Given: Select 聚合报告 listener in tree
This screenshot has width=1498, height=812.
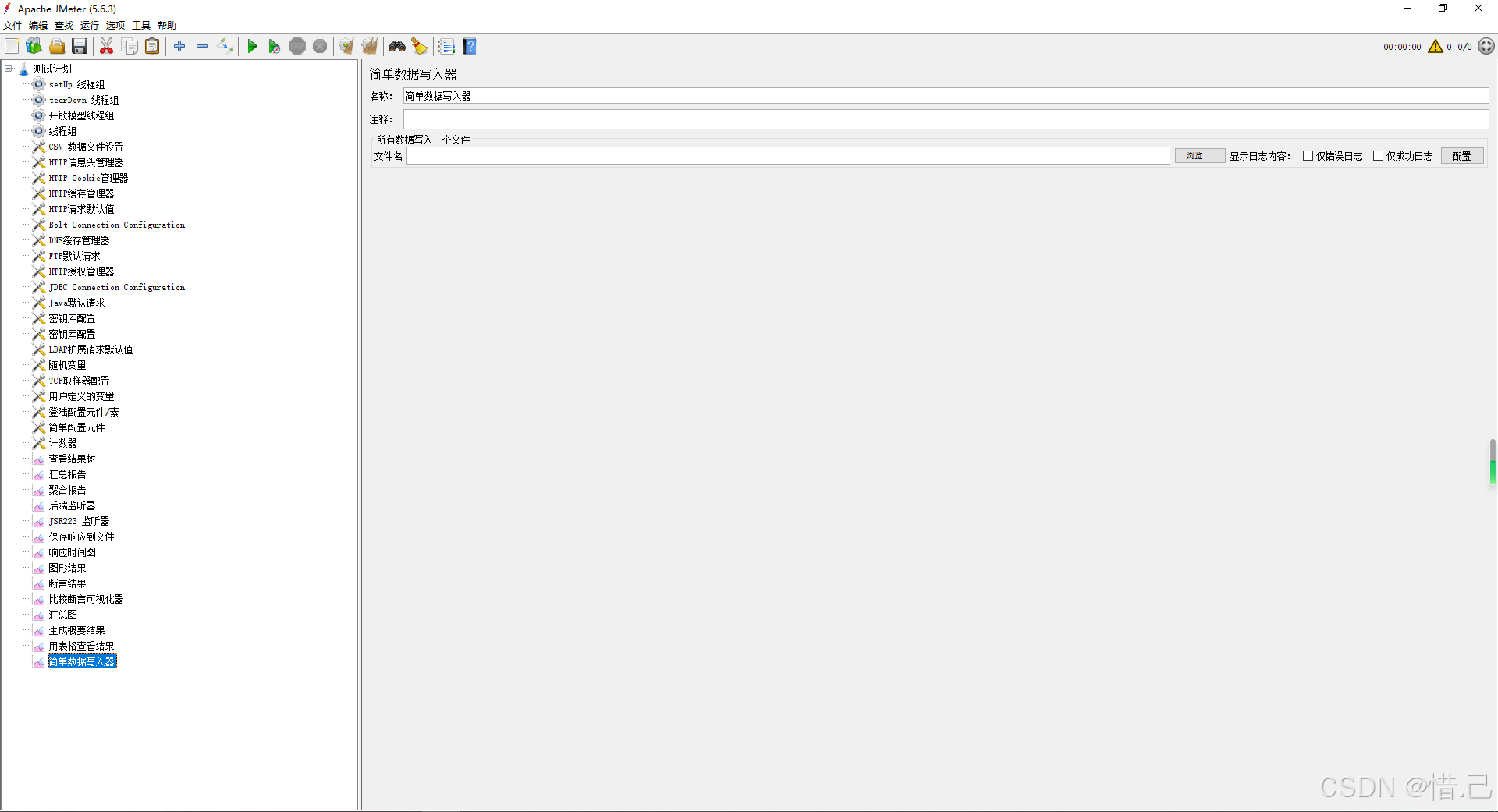Looking at the screenshot, I should pyautogui.click(x=67, y=490).
